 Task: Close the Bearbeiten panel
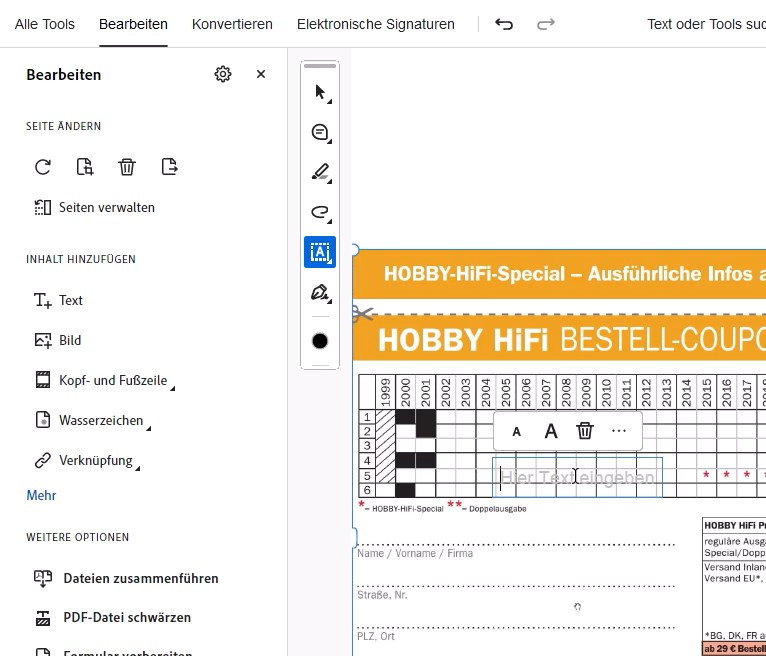tap(261, 74)
